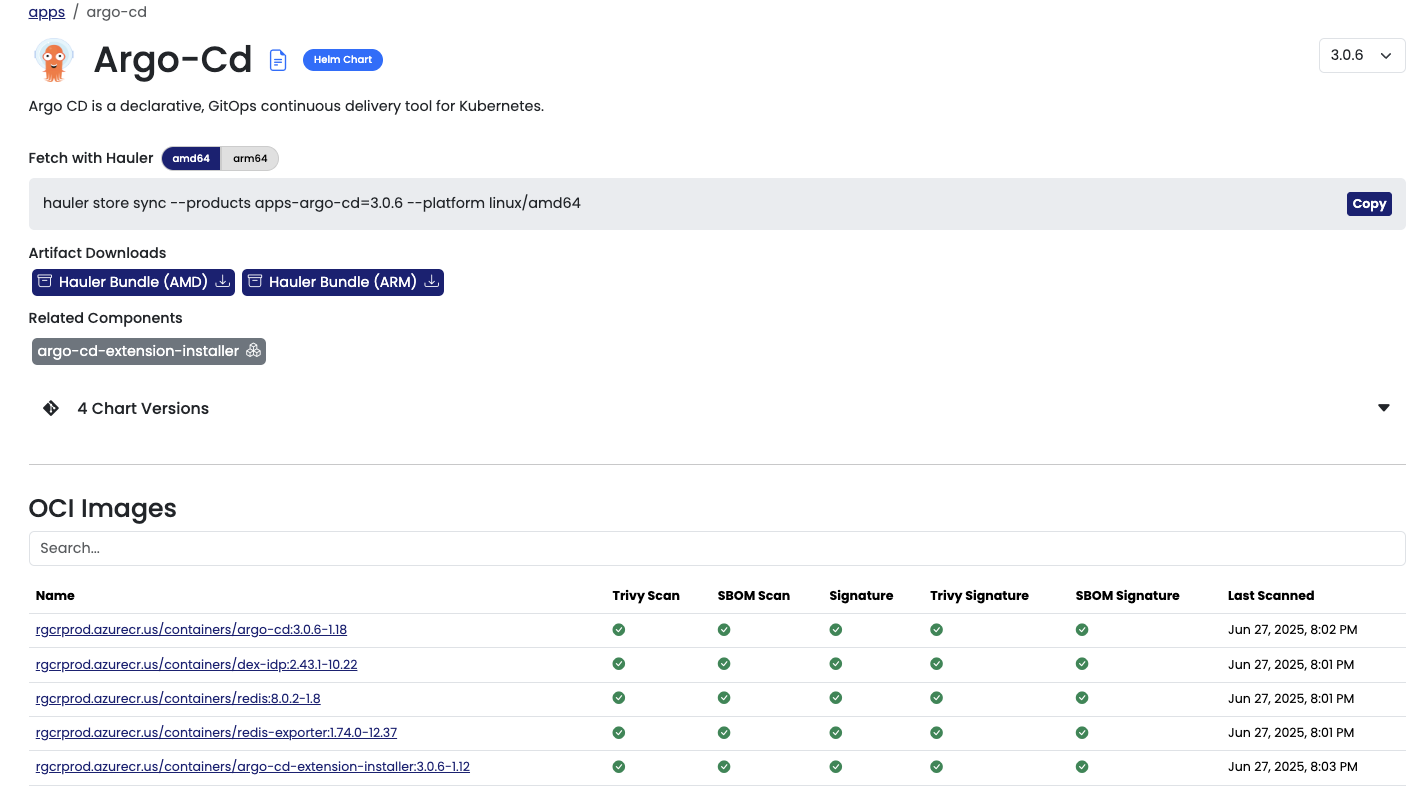Click Trivy Signature checkmark for redis-exporter row

pos(936,733)
